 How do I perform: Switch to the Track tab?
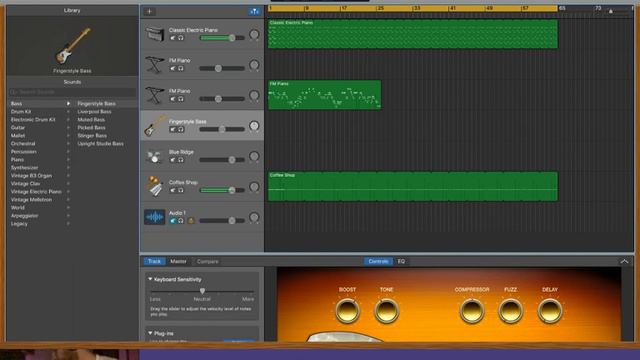(154, 261)
